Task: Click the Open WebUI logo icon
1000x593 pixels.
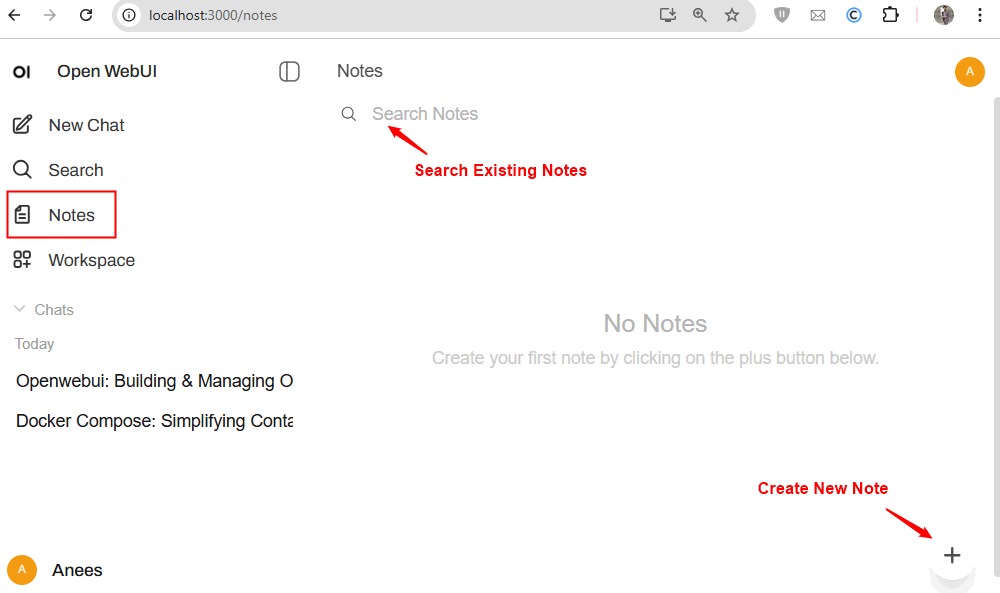Action: pos(22,72)
